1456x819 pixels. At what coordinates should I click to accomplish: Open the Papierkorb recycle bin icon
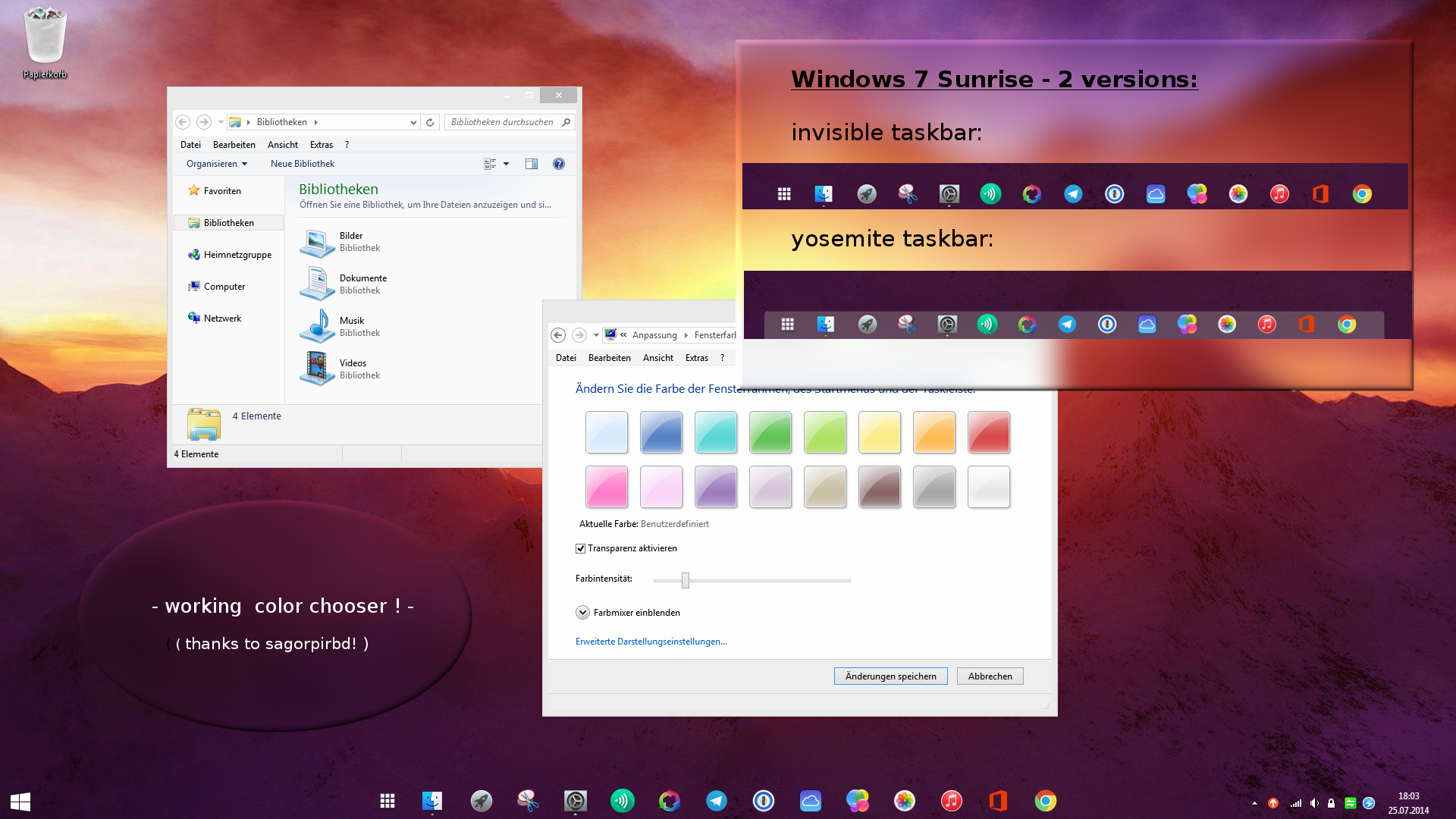click(45, 43)
